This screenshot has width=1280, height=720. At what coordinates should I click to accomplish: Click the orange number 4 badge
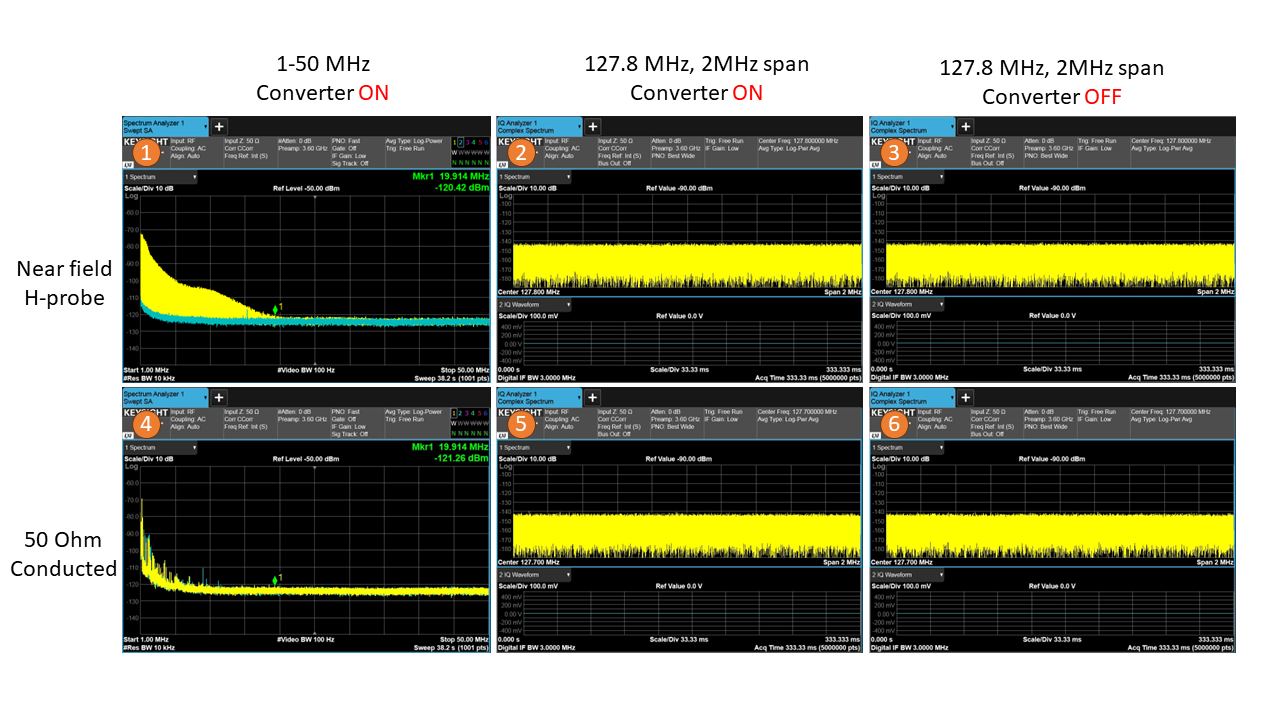147,424
